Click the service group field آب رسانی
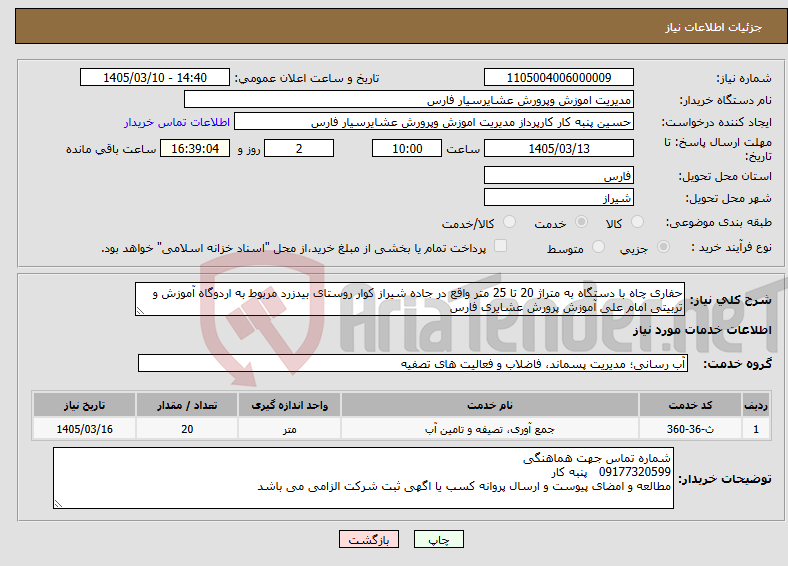788x566 pixels. click(x=413, y=363)
